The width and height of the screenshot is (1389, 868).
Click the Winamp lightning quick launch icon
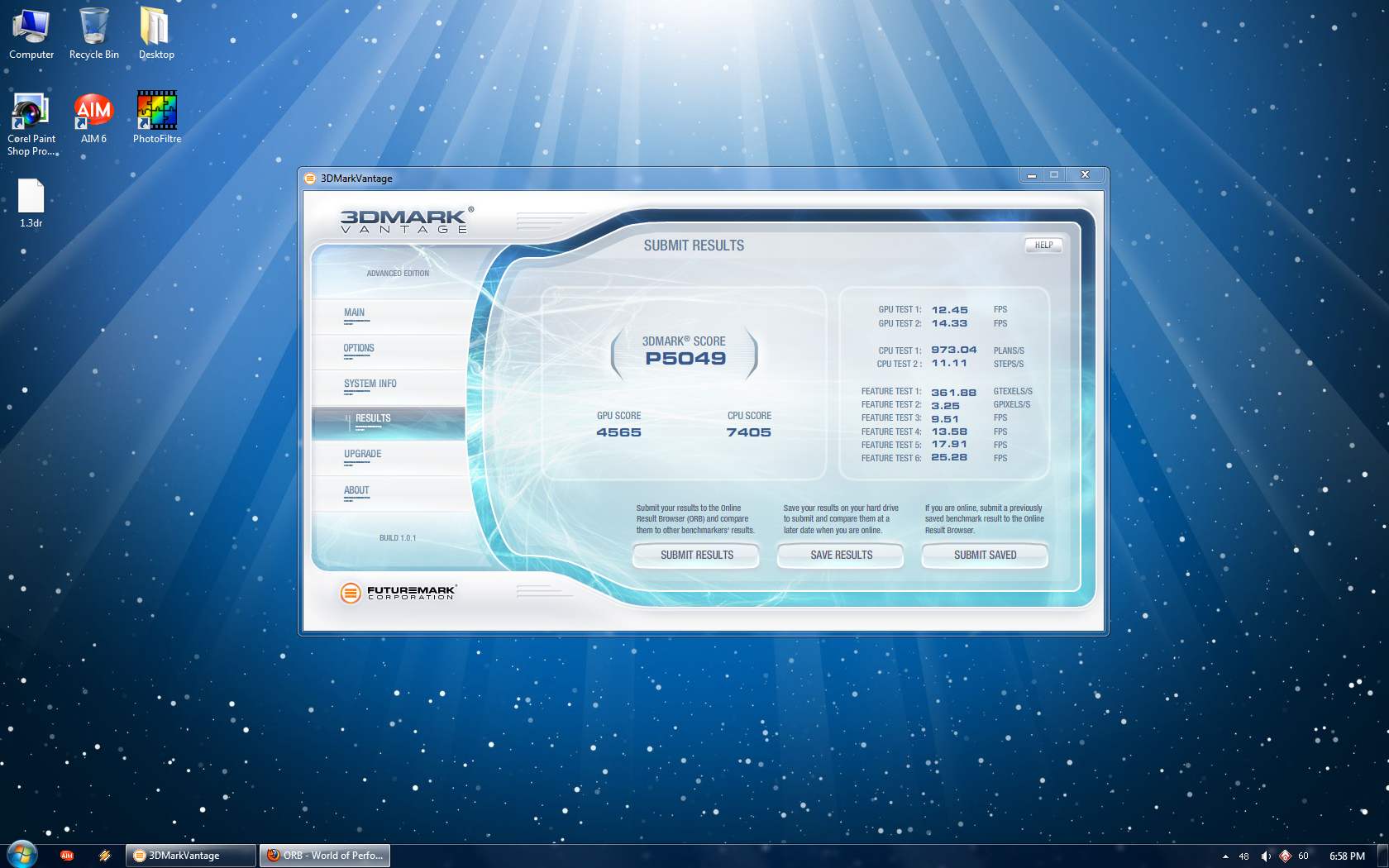pyautogui.click(x=104, y=856)
